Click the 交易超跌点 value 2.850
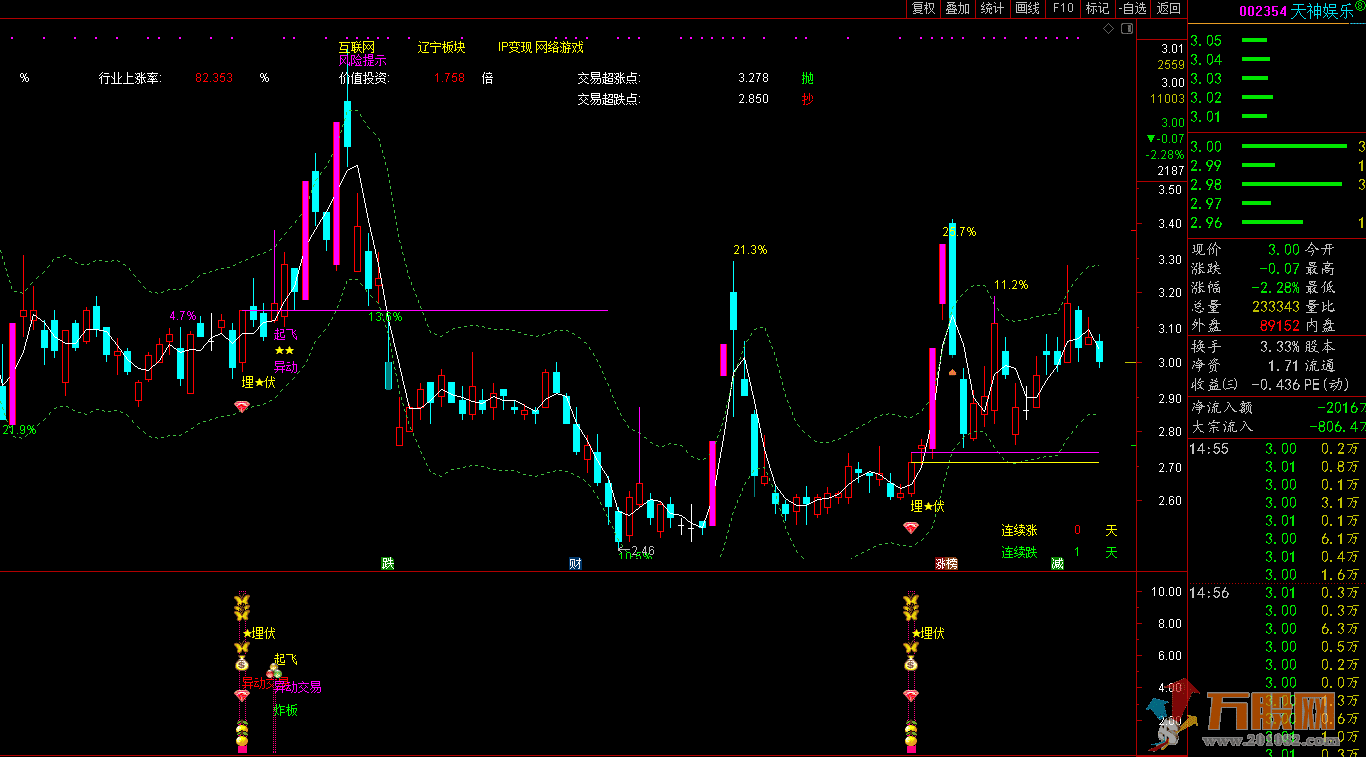The image size is (1366, 757). [x=753, y=99]
